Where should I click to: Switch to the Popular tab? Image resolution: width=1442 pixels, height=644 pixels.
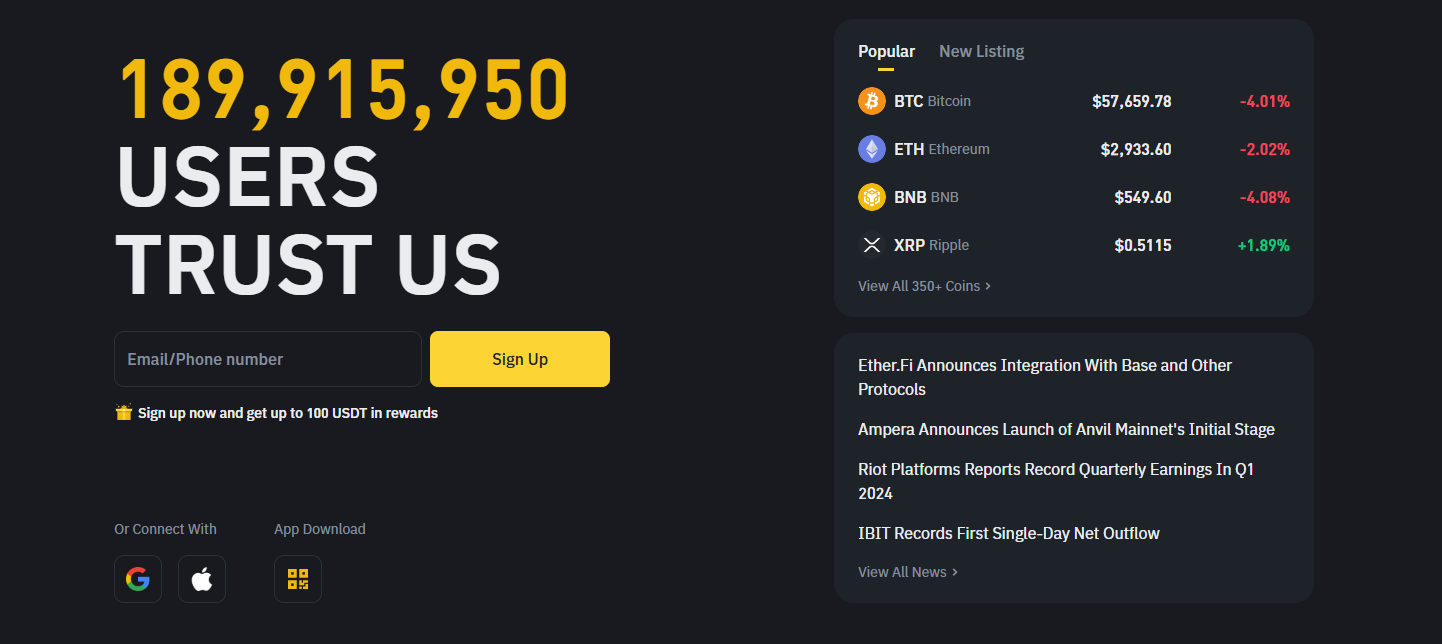click(x=886, y=51)
